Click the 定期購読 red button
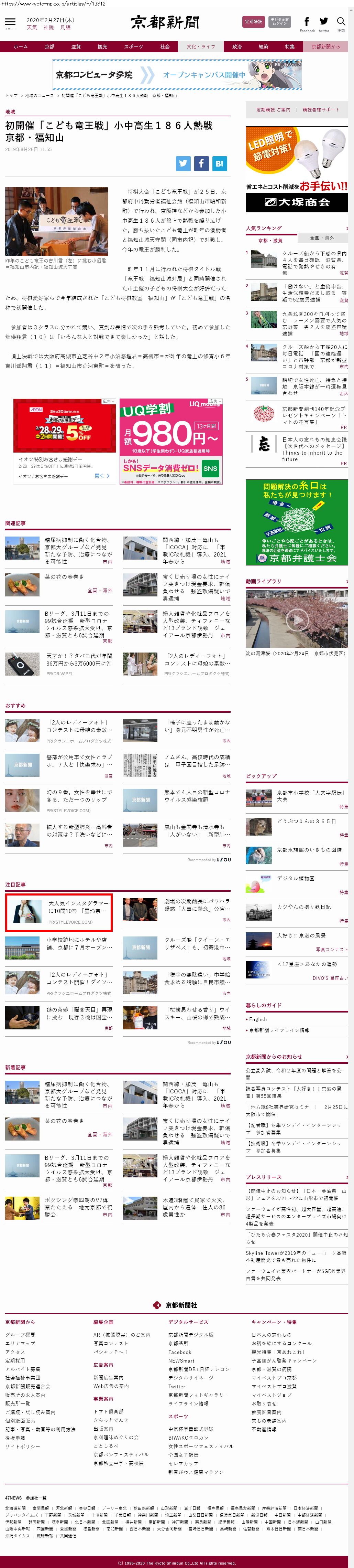This screenshot has width=354, height=1568. click(x=253, y=21)
